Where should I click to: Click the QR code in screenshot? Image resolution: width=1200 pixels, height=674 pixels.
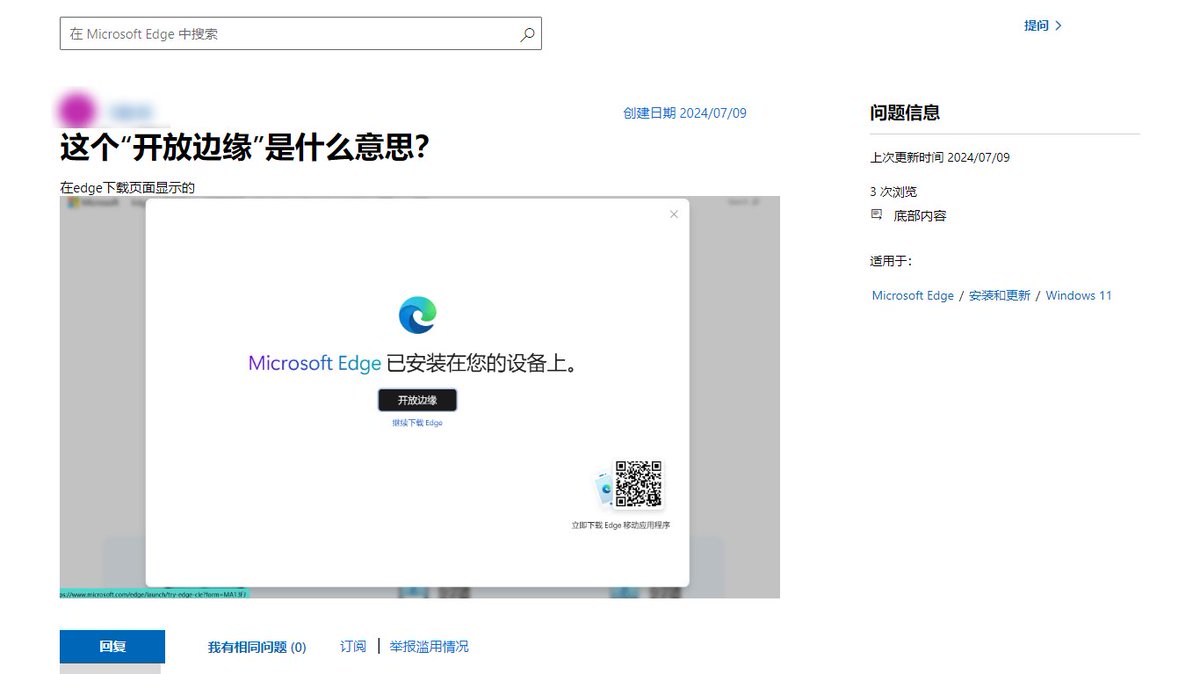(x=638, y=483)
